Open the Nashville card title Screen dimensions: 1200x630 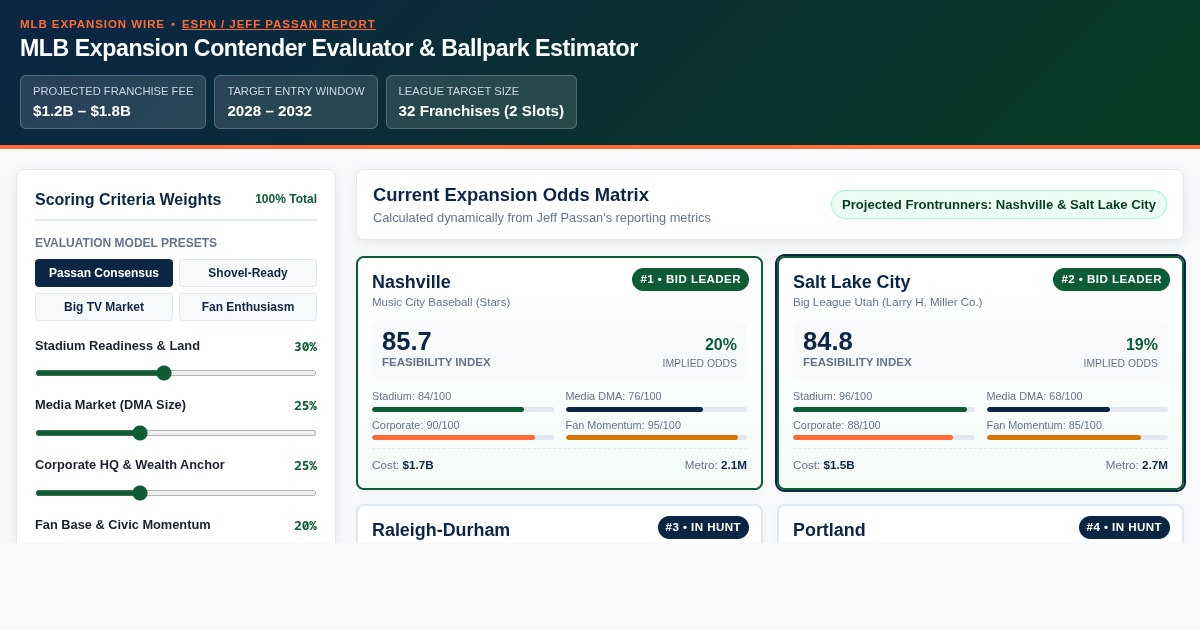click(x=411, y=282)
